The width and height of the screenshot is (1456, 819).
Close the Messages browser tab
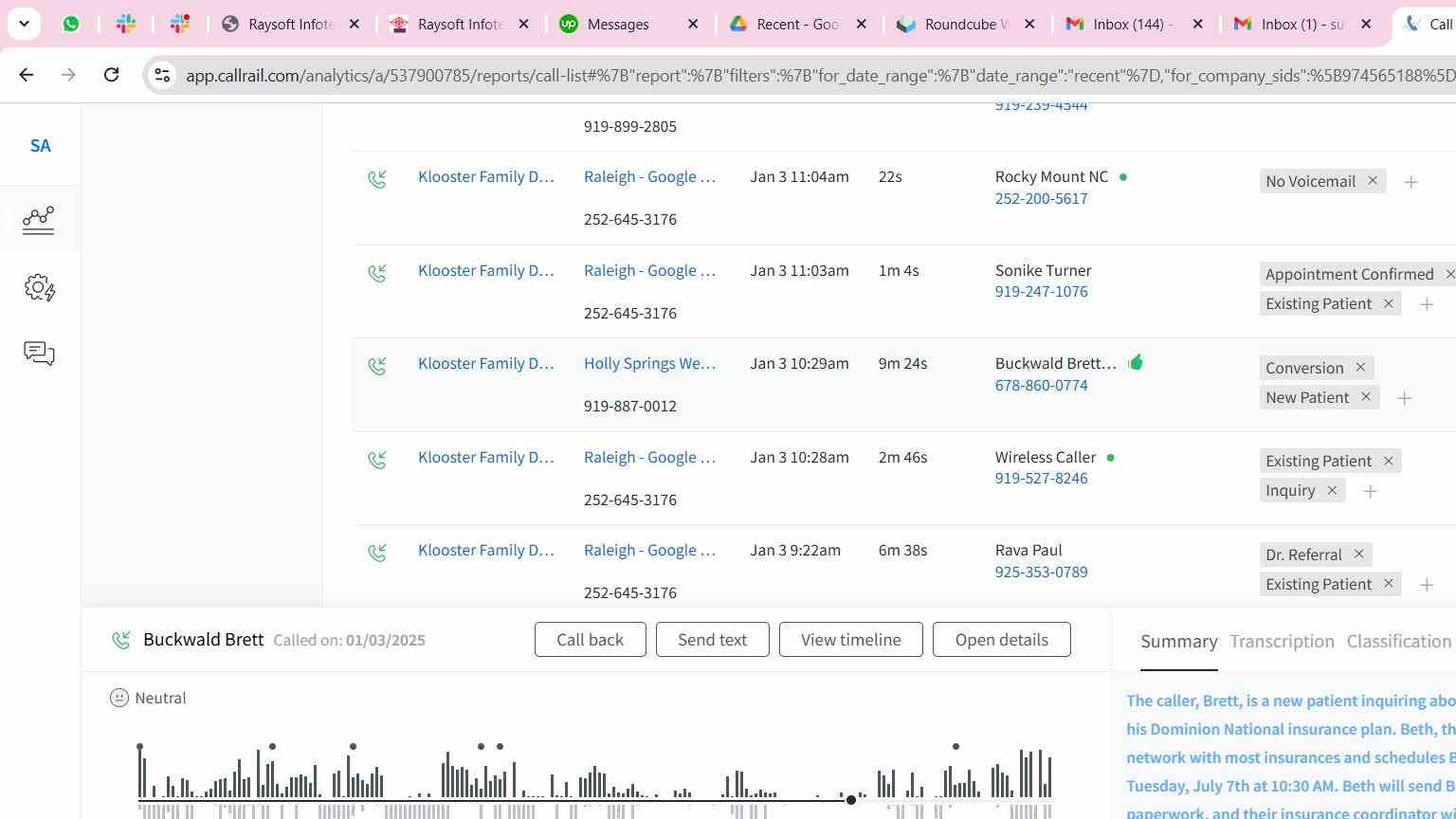pos(693,24)
